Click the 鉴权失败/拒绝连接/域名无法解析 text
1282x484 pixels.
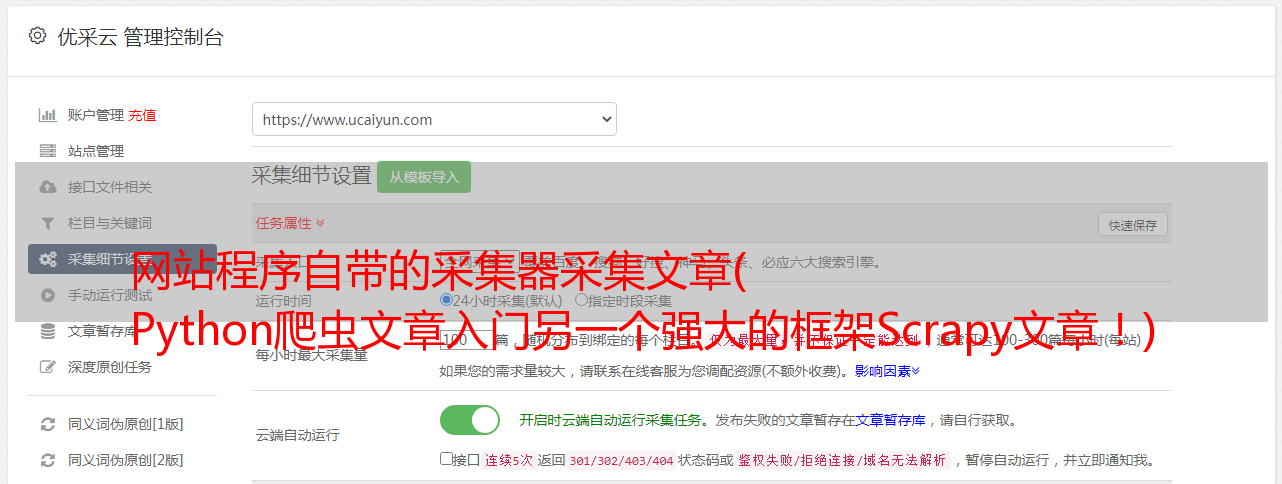pos(842,461)
